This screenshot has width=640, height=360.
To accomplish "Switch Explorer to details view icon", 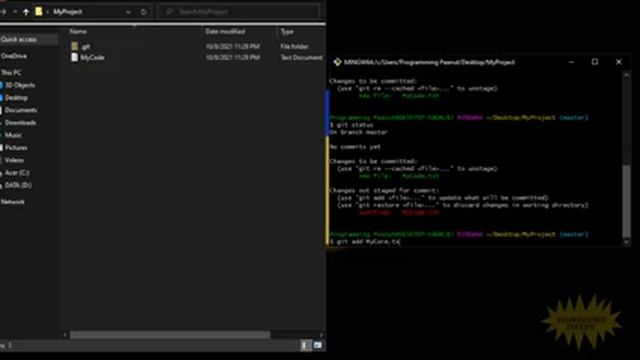I will tap(306, 346).
